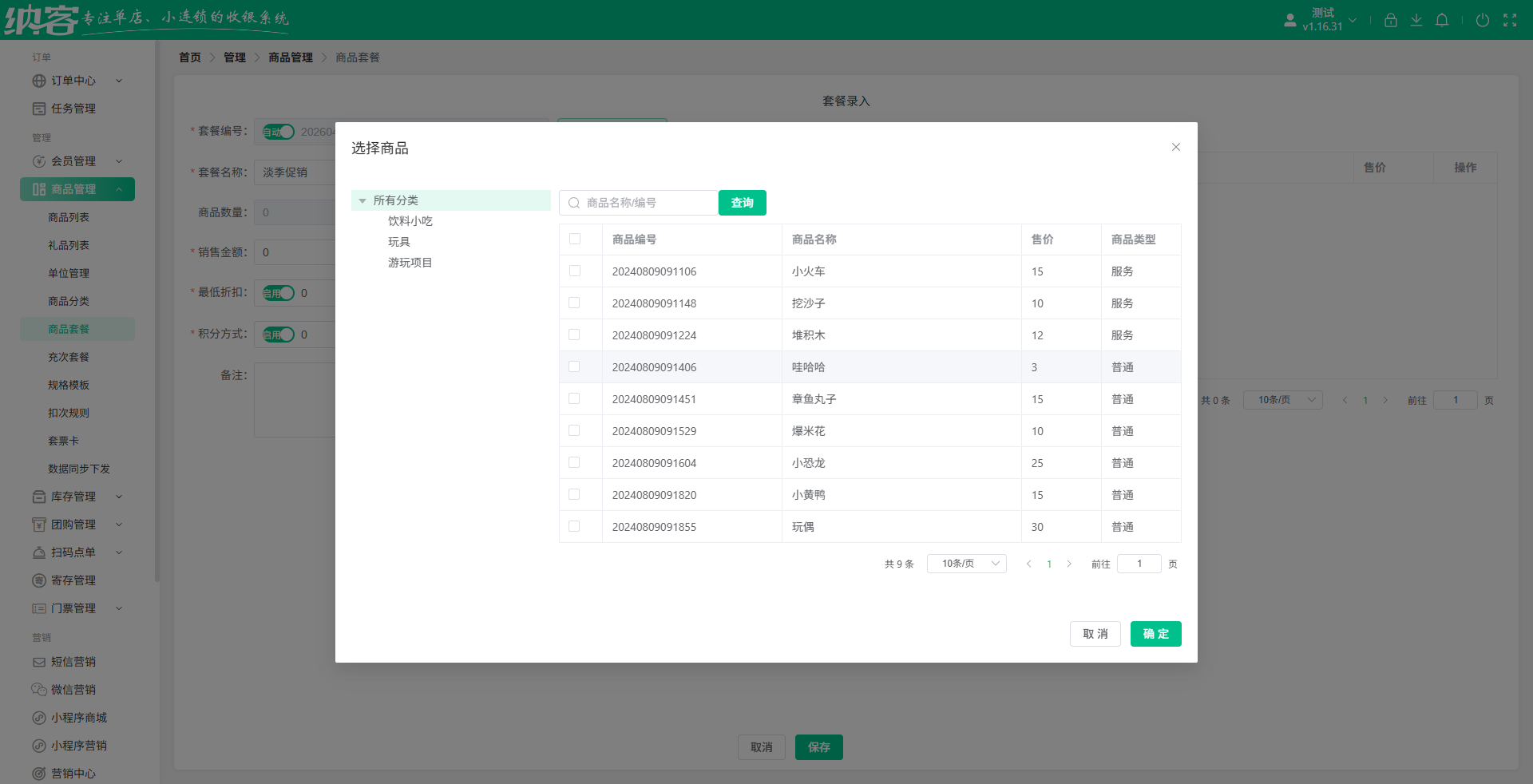Close the 选择商品 dialog with X
The width and height of the screenshot is (1533, 784).
[1175, 147]
